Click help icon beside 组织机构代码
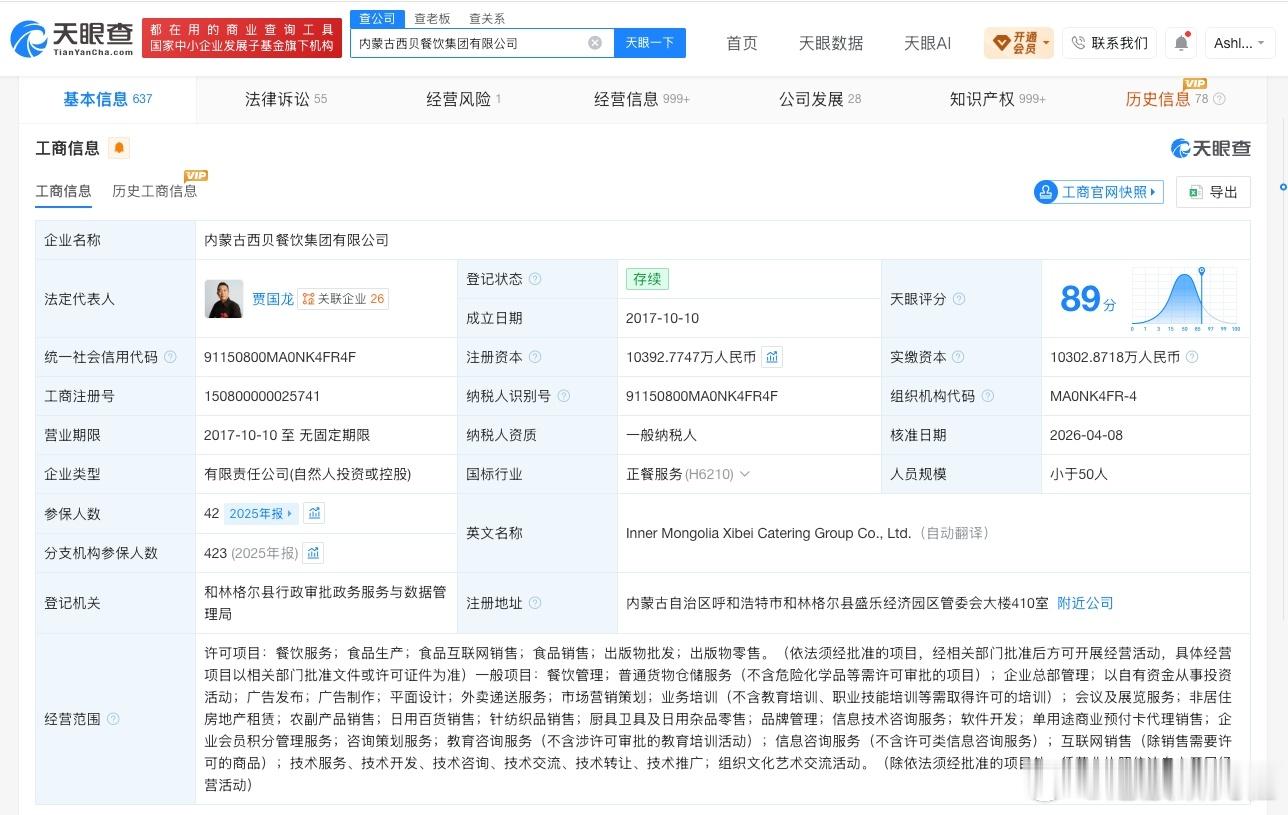1288x815 pixels. click(x=988, y=396)
